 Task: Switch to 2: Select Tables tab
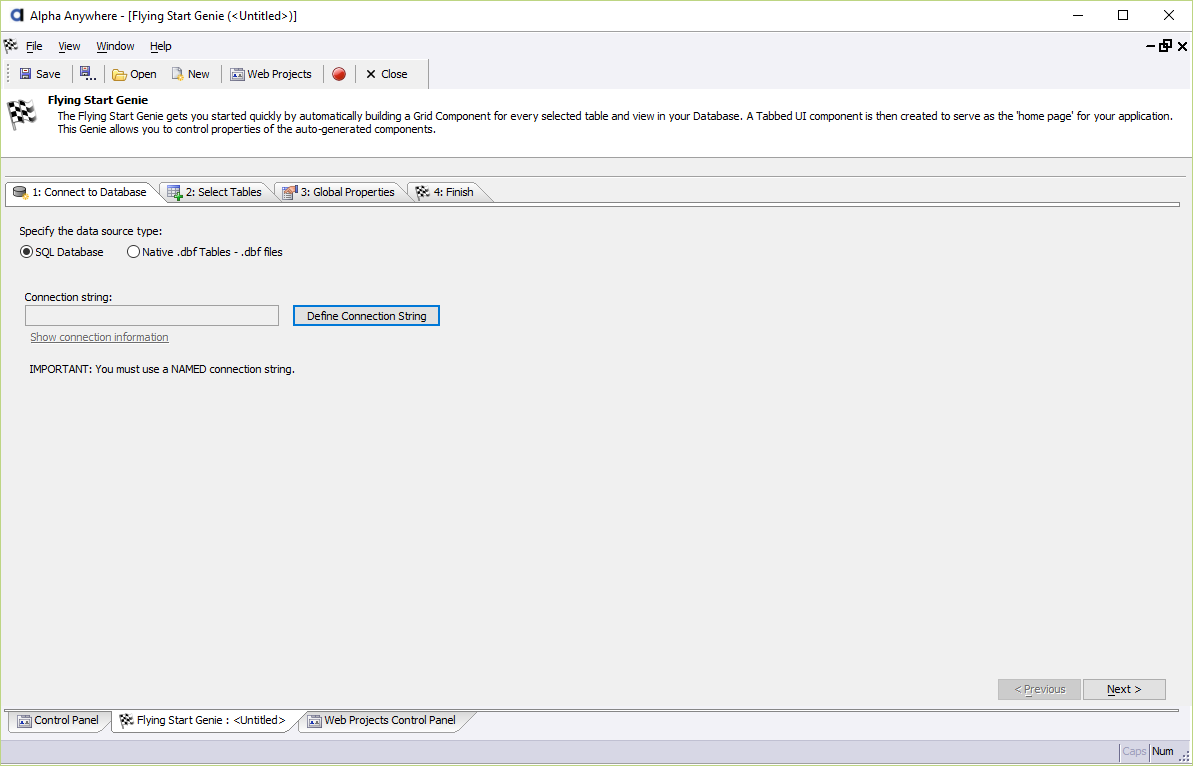(215, 192)
